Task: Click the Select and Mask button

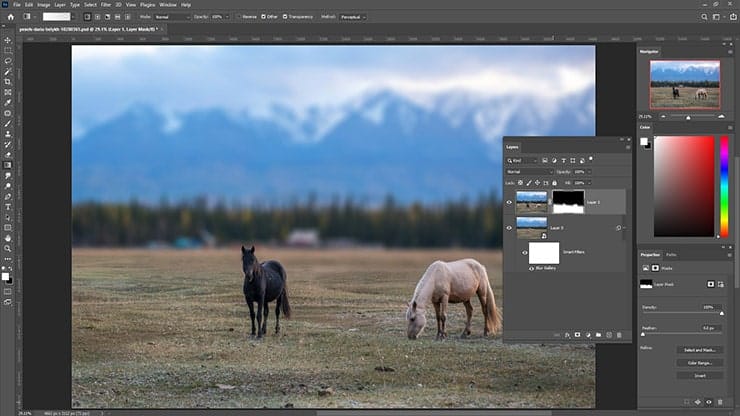Action: pos(699,350)
